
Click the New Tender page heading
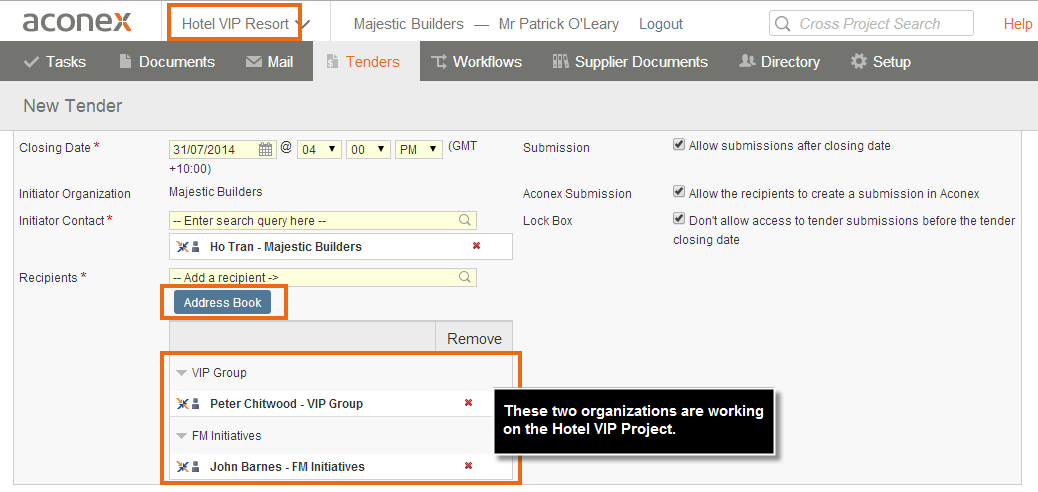pyautogui.click(x=73, y=105)
